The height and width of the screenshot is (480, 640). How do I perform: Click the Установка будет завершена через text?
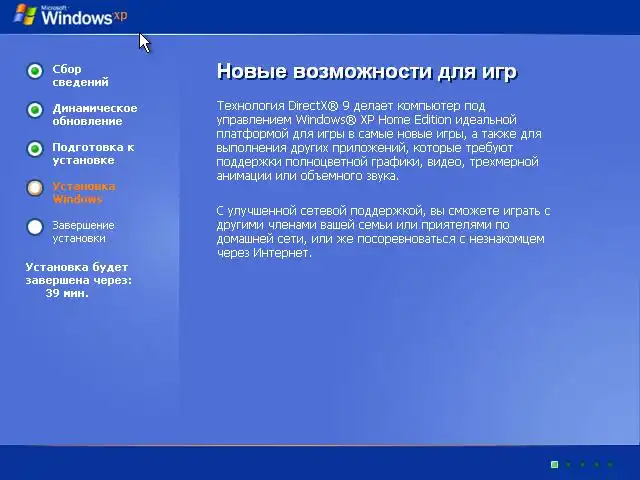79,273
